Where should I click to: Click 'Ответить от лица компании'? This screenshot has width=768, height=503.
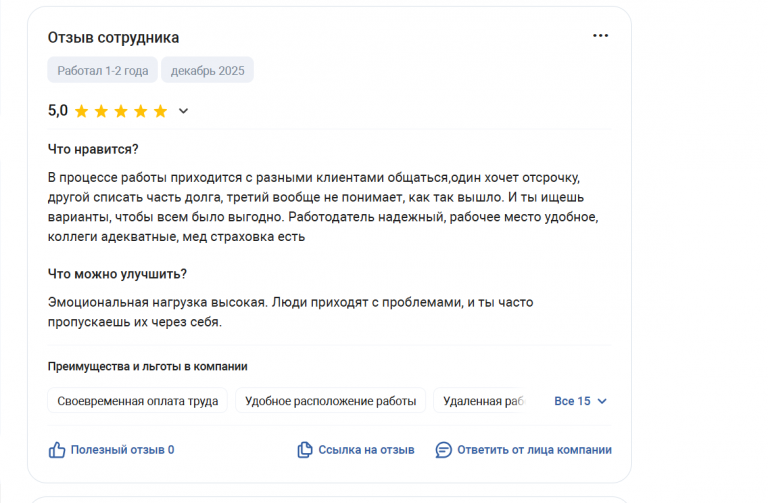(534, 450)
